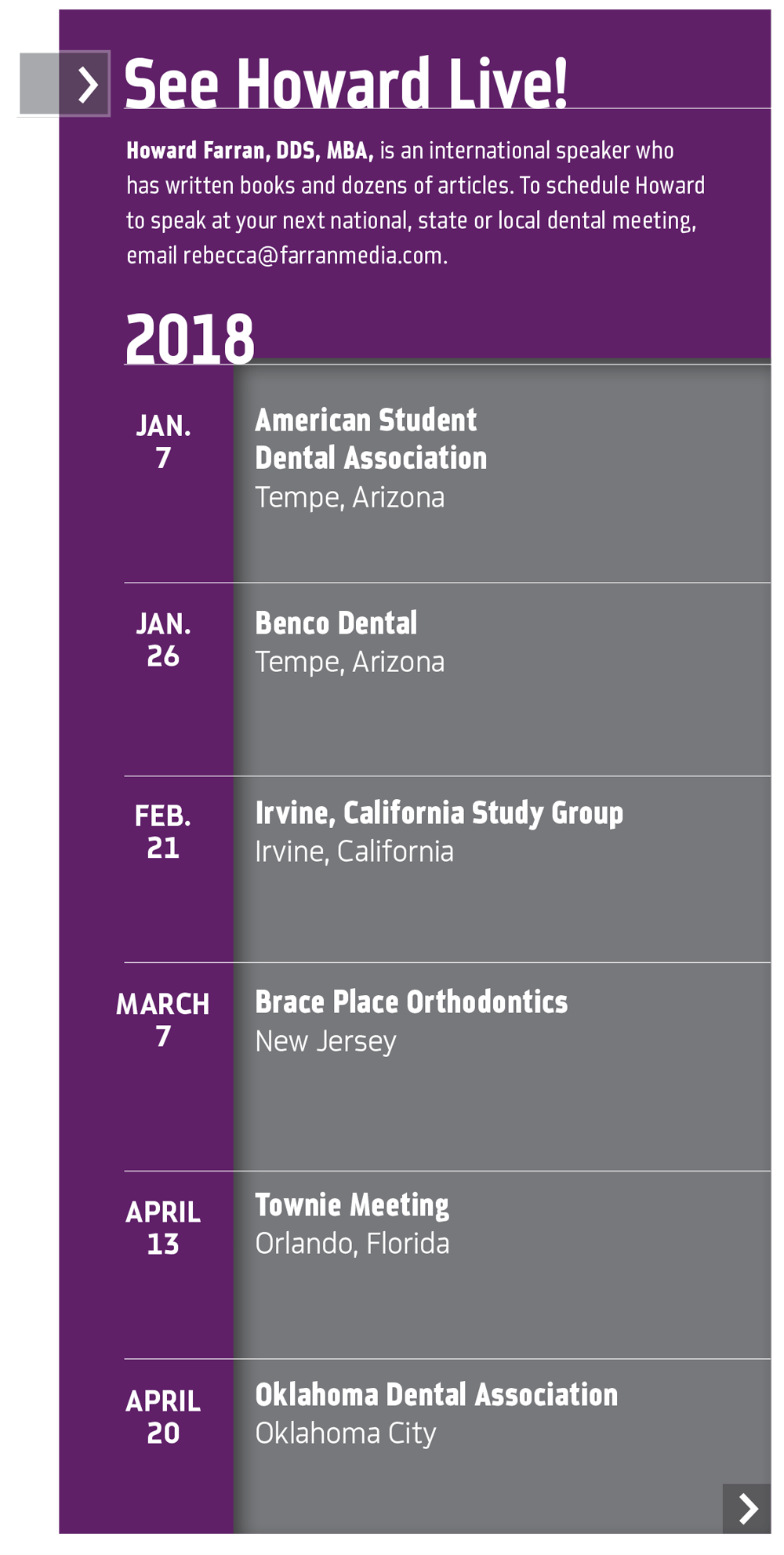Open the Oklahoma Dental Association event

(437, 1395)
